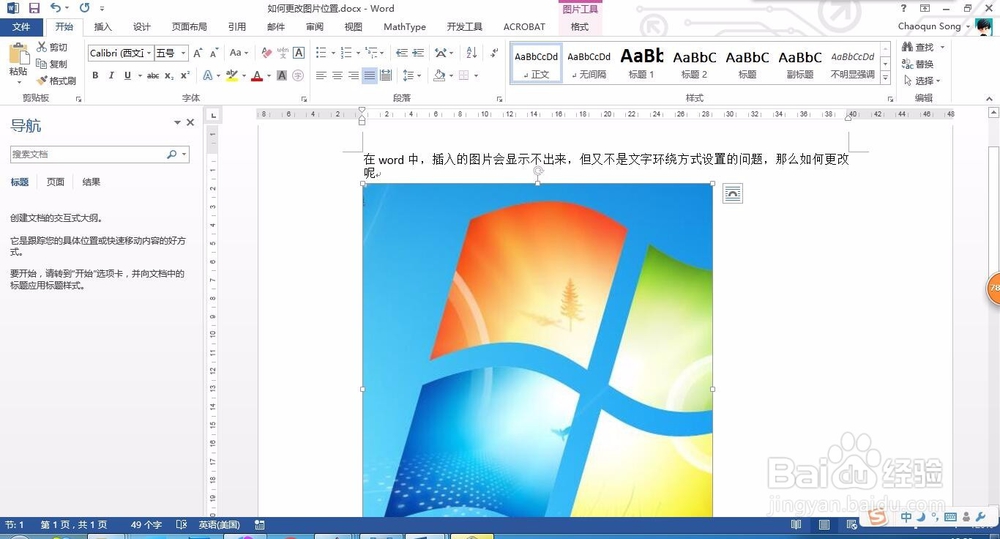This screenshot has height=539, width=1000.
Task: Open navigation pane options arrow
Action: [x=177, y=122]
